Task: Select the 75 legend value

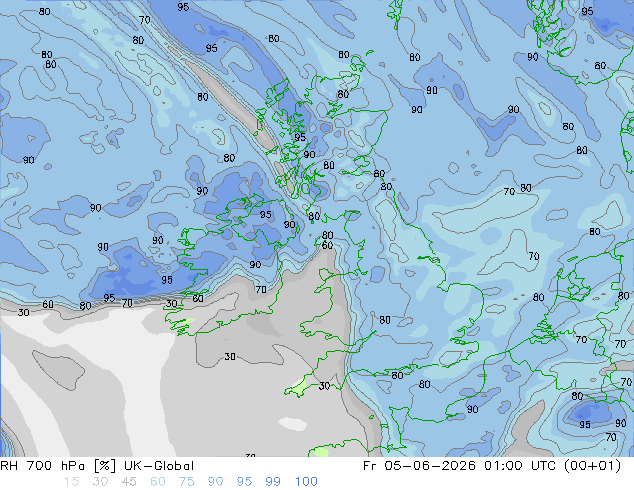Action: [x=186, y=482]
